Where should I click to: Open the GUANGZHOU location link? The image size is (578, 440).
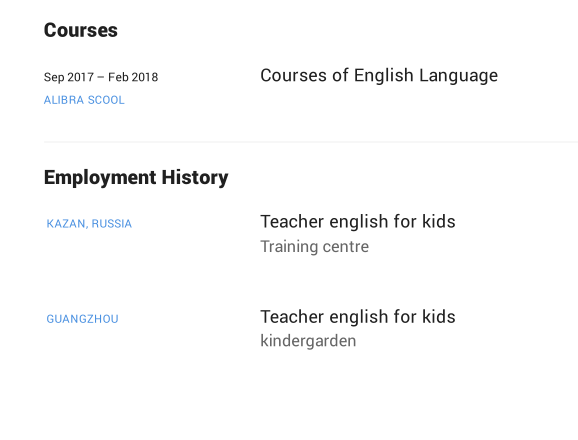83,319
